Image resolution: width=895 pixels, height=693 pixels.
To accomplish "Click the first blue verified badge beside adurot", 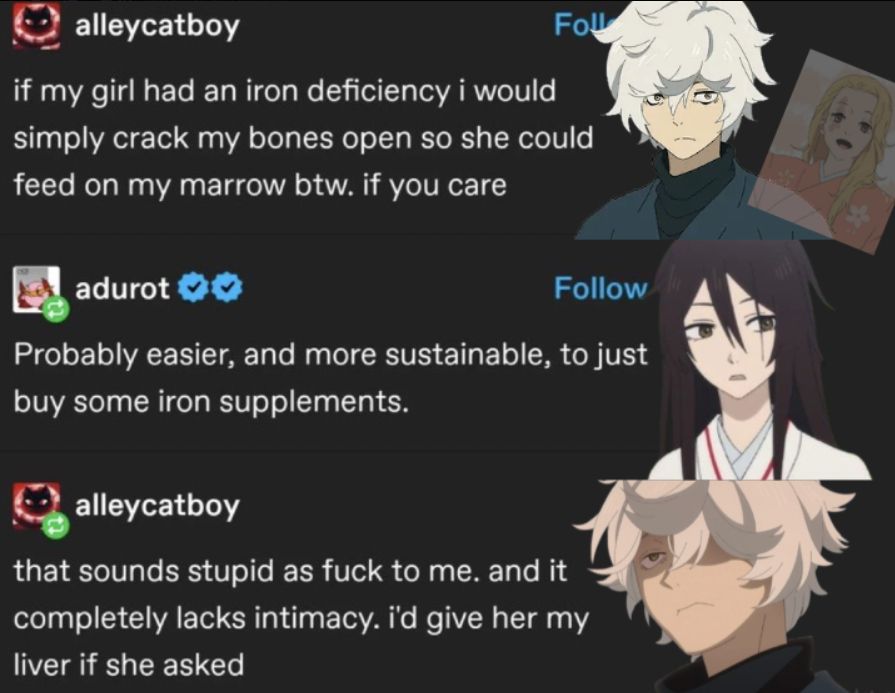I will [x=191, y=289].
